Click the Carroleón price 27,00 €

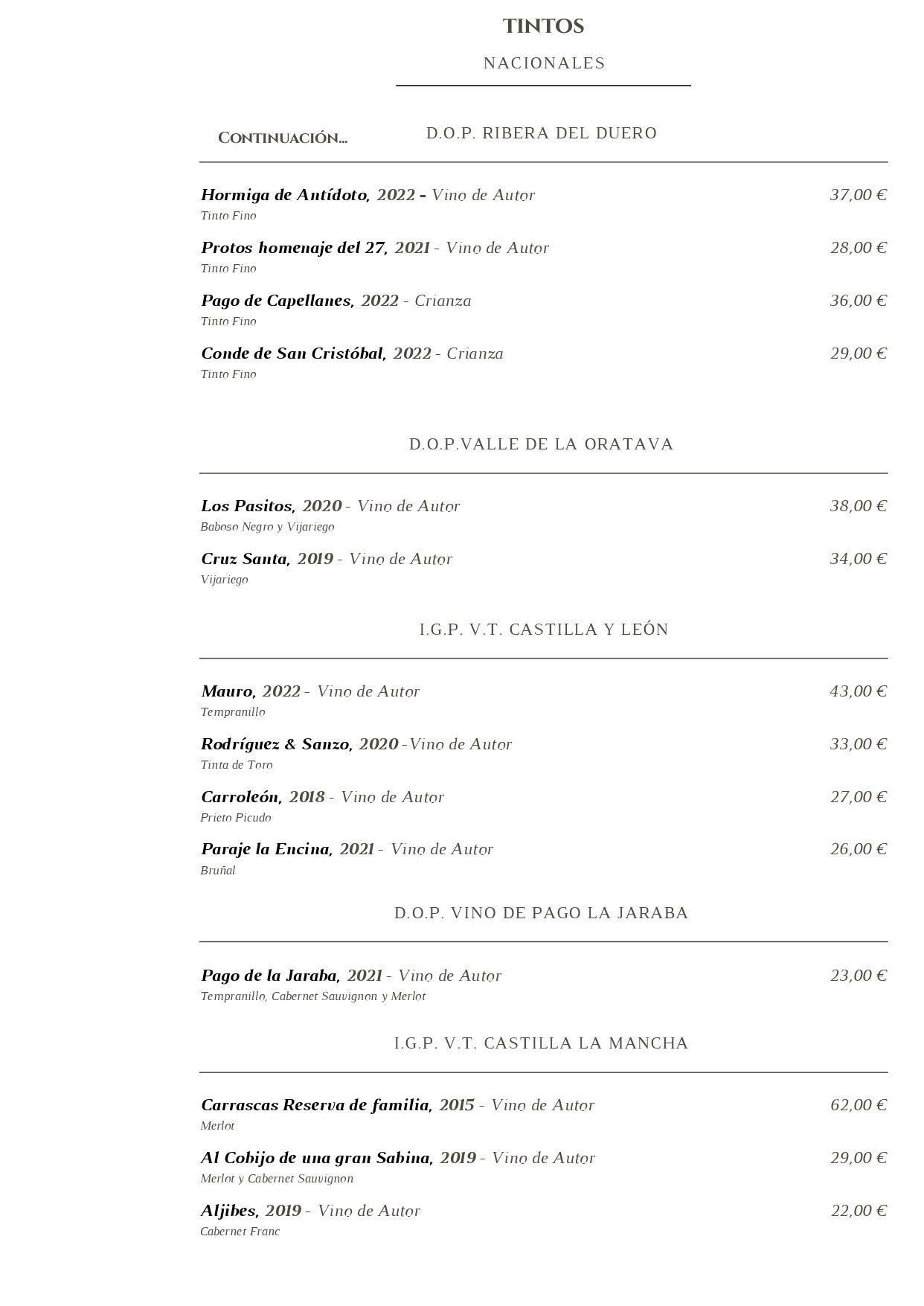click(x=859, y=797)
